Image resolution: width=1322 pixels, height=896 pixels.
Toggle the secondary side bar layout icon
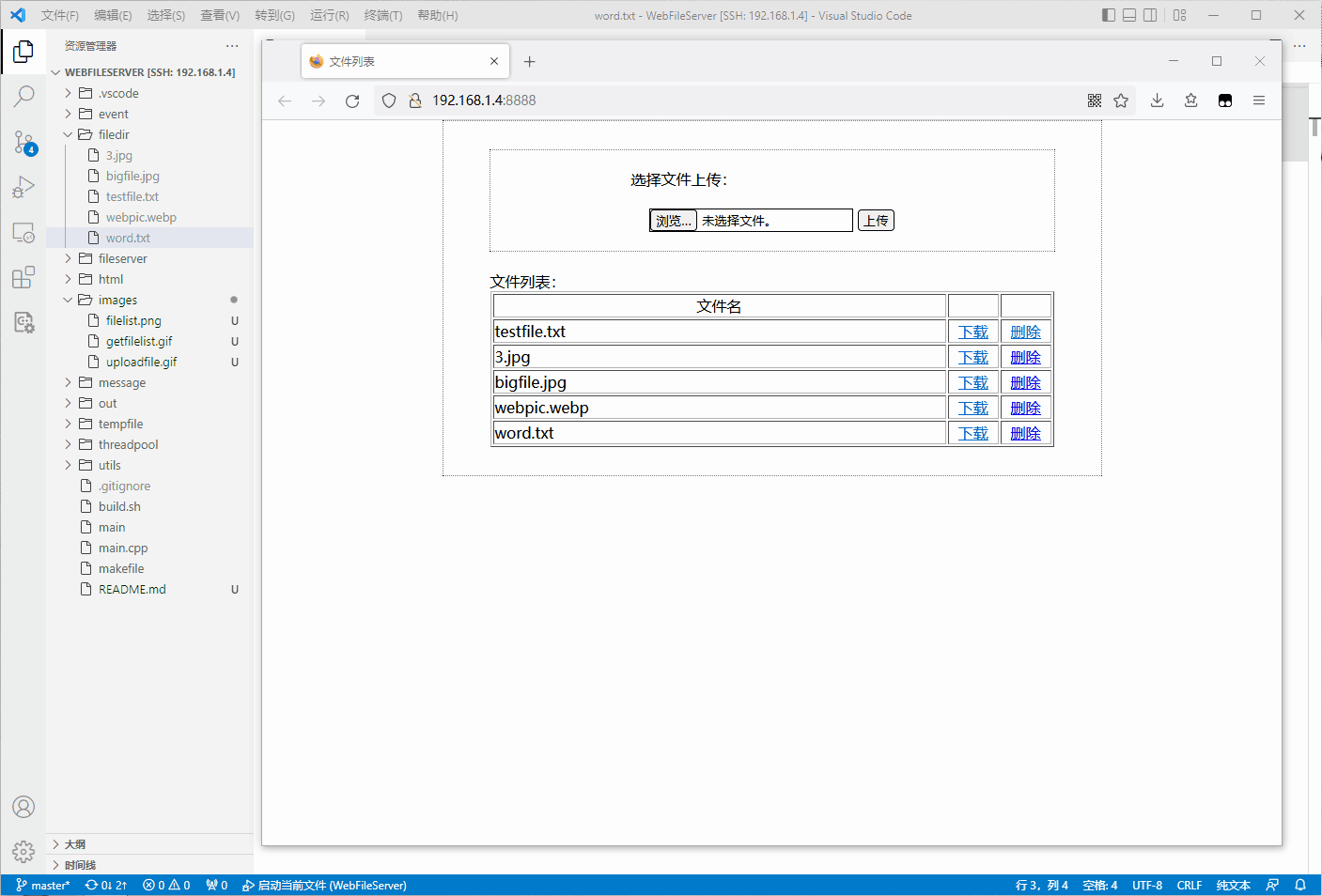pyautogui.click(x=1150, y=15)
